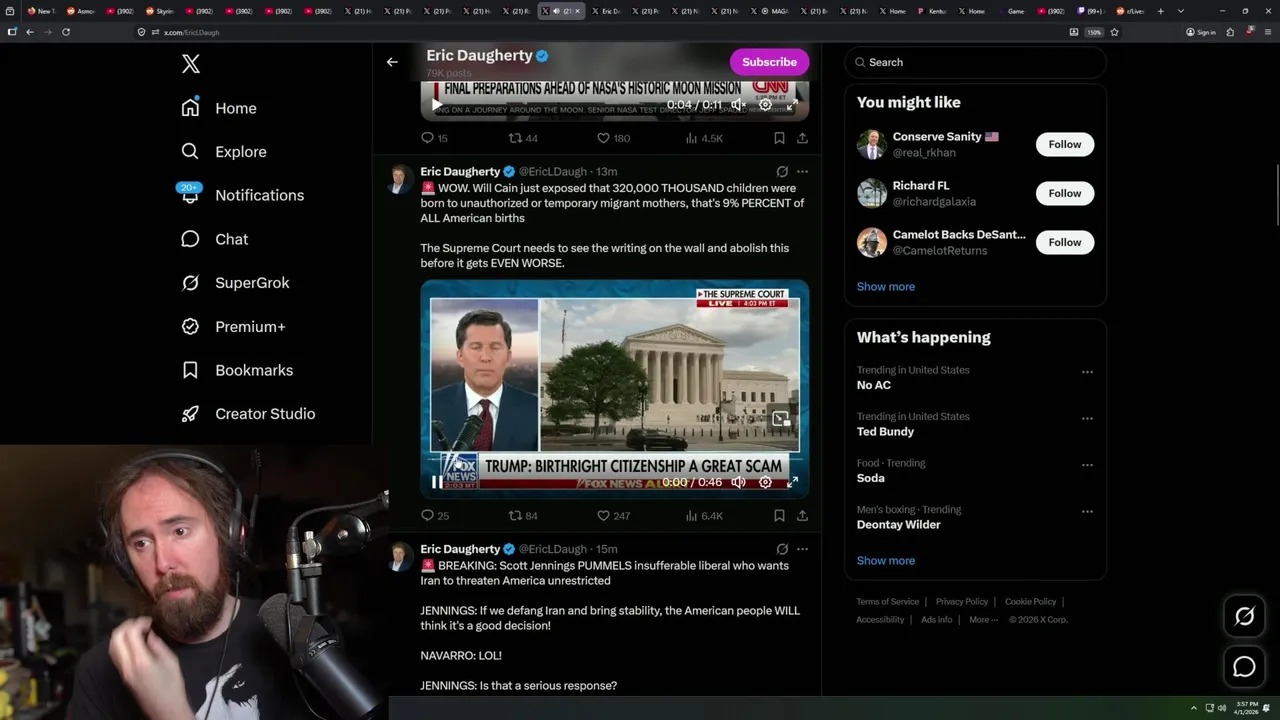This screenshot has height=720, width=1280.
Task: Open Creator Studio in sidebar
Action: [x=249, y=414]
